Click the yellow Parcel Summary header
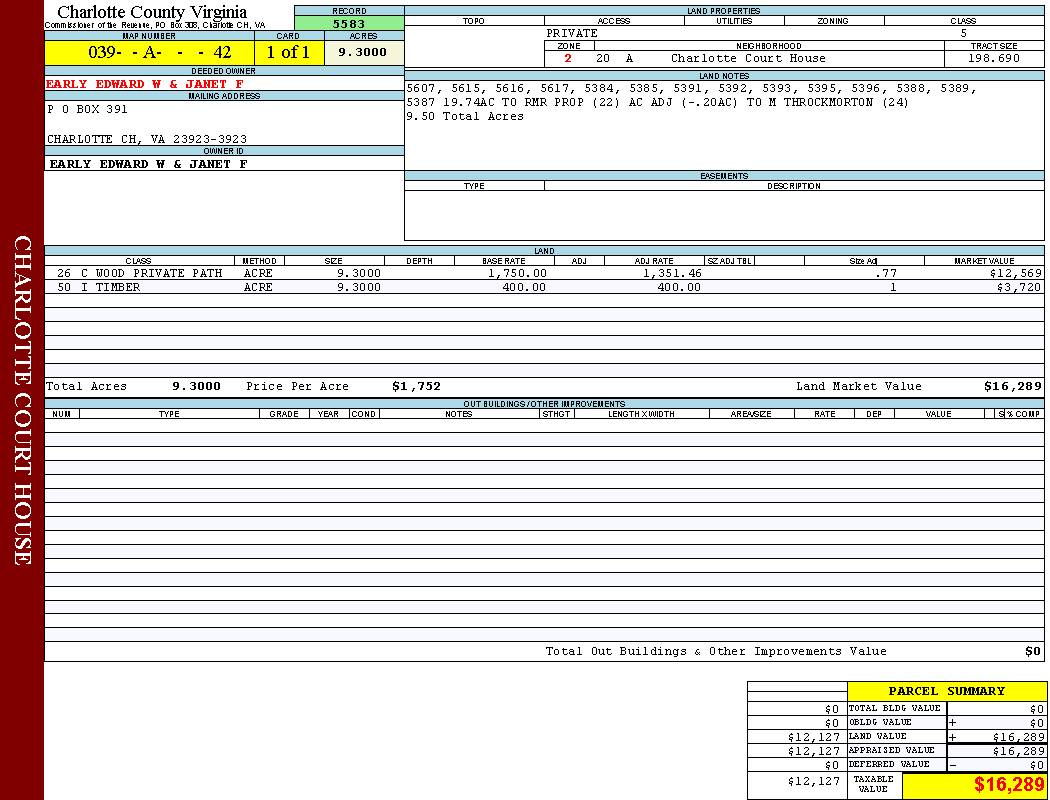The height and width of the screenshot is (800, 1050). pos(946,691)
